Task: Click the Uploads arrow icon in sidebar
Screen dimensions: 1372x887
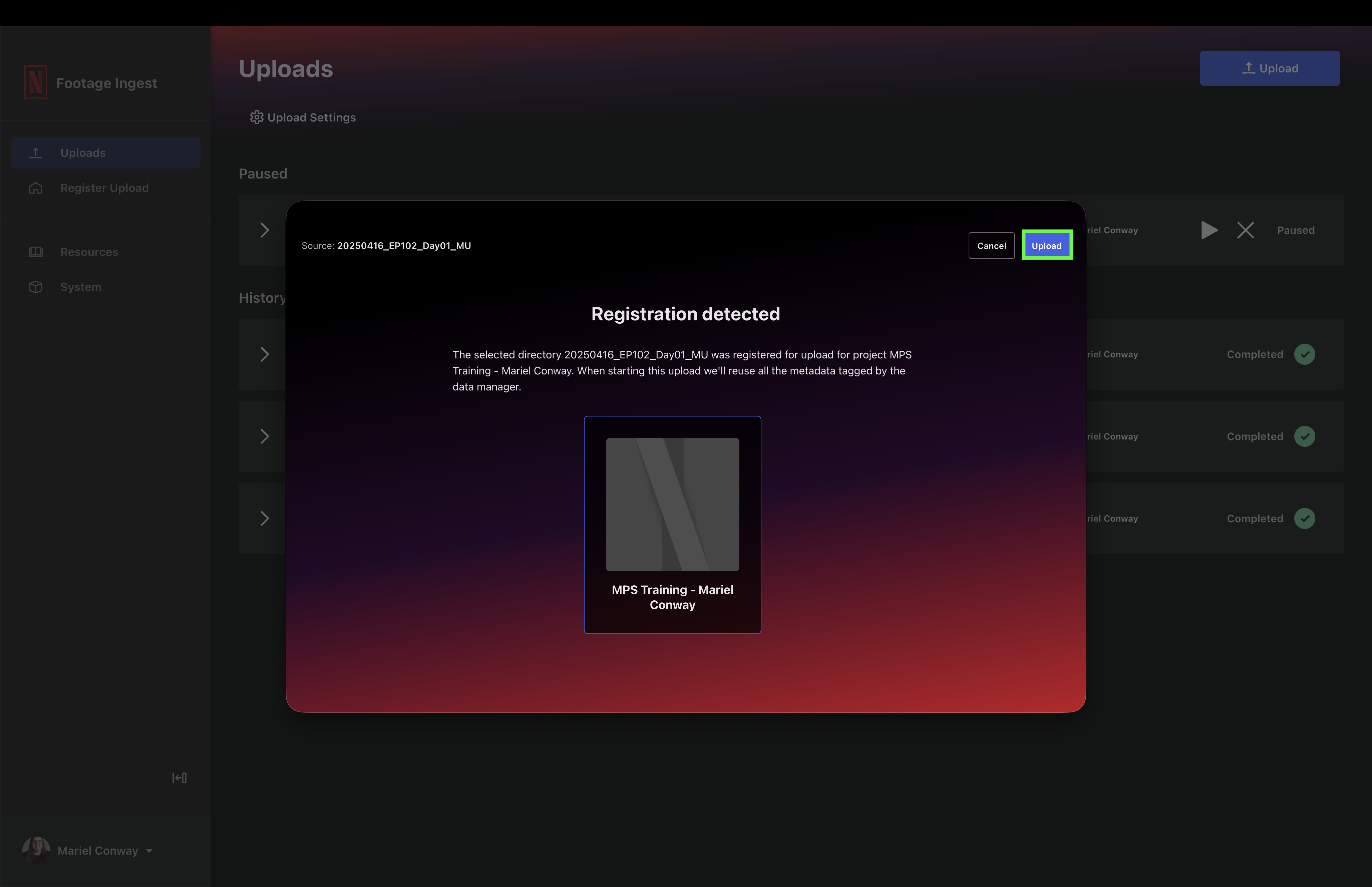Action: point(36,153)
